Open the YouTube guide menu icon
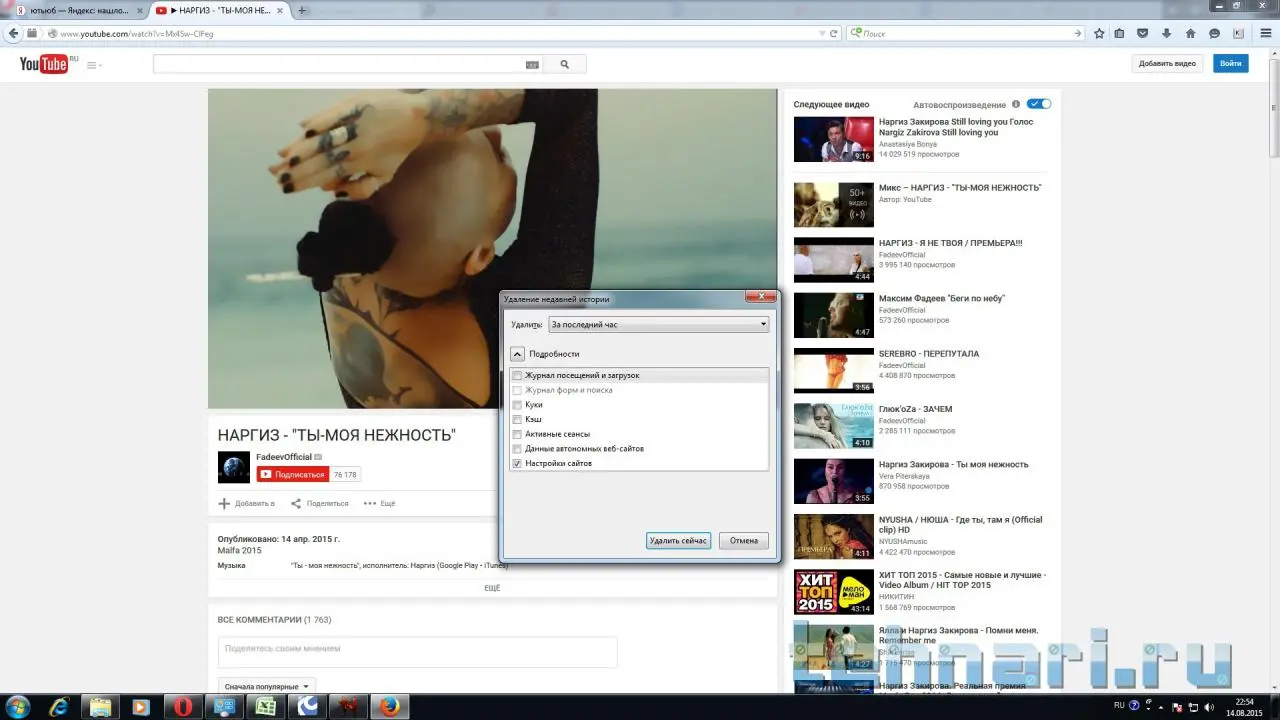Image resolution: width=1280 pixels, height=720 pixels. click(94, 65)
